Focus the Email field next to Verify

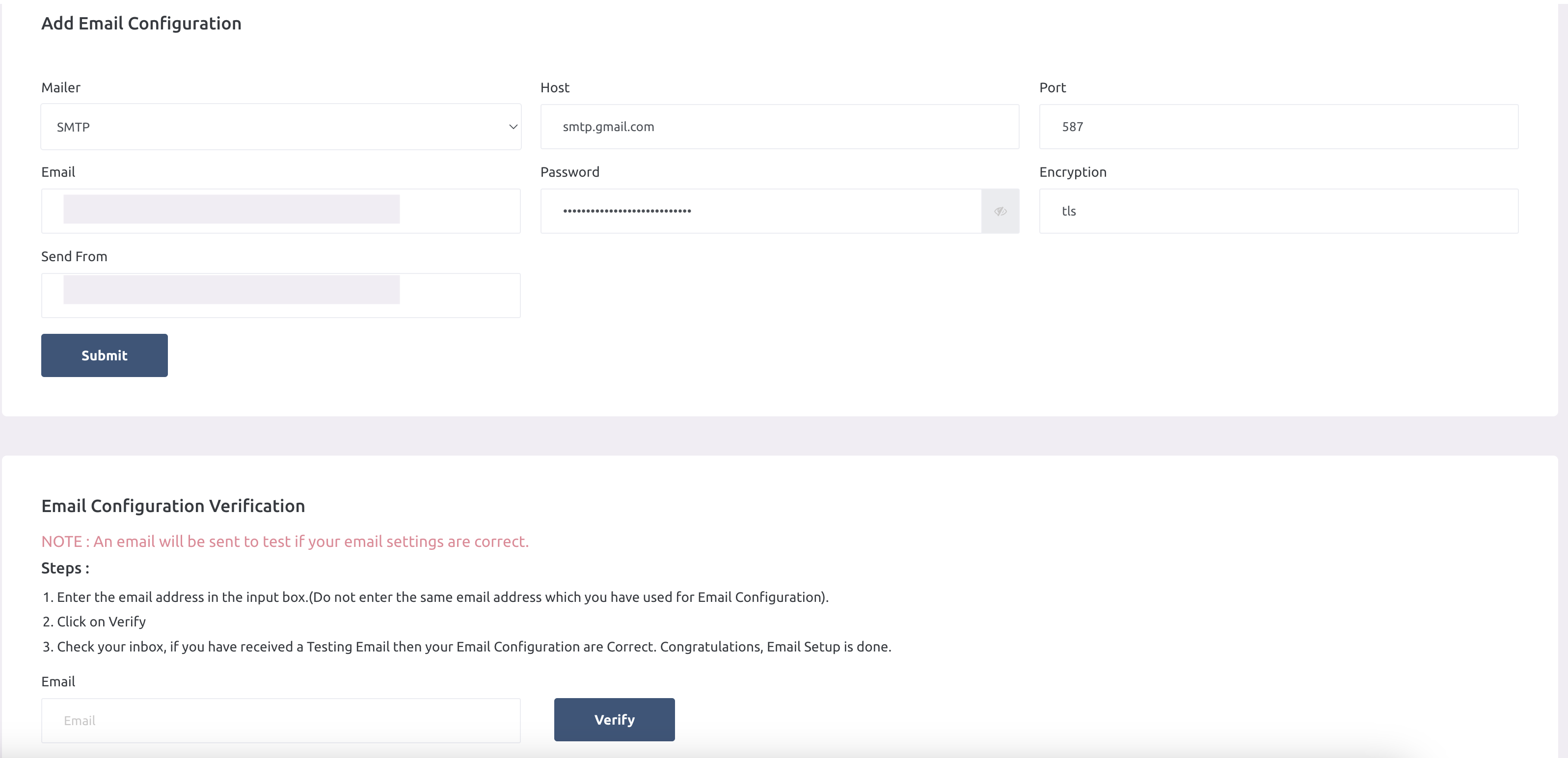click(x=280, y=720)
